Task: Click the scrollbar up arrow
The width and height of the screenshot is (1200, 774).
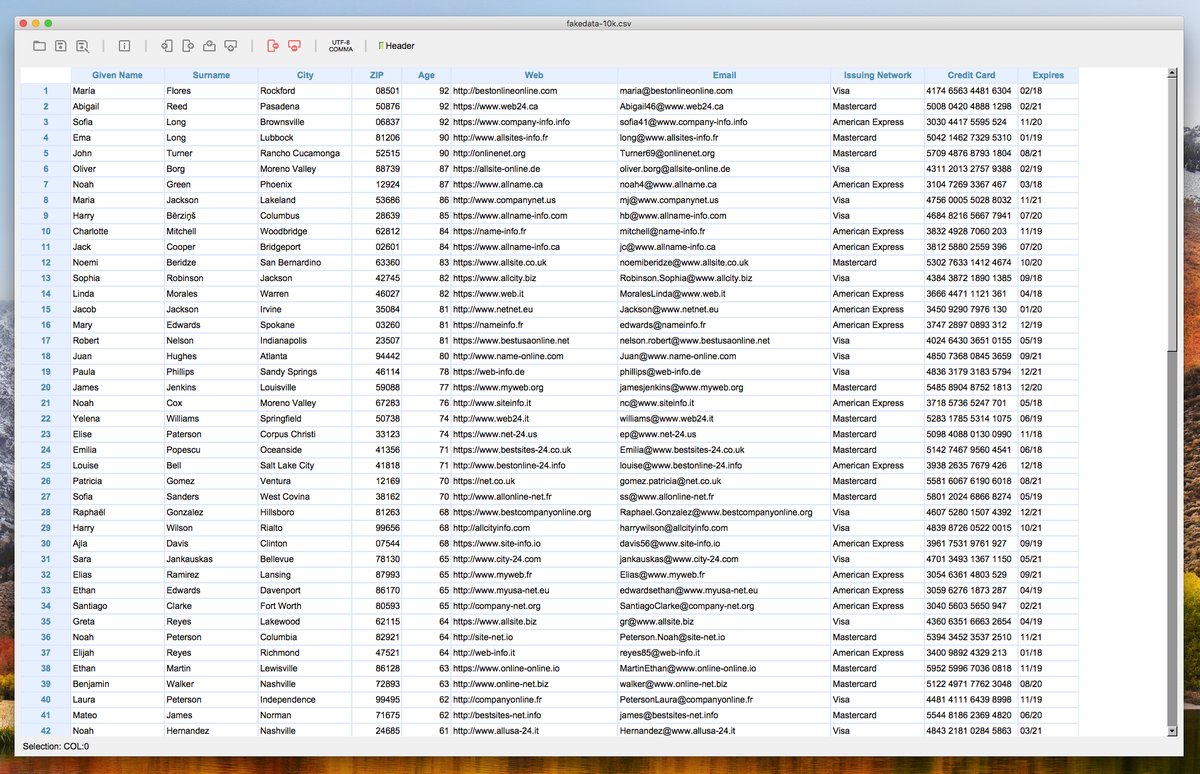Action: tap(1173, 73)
